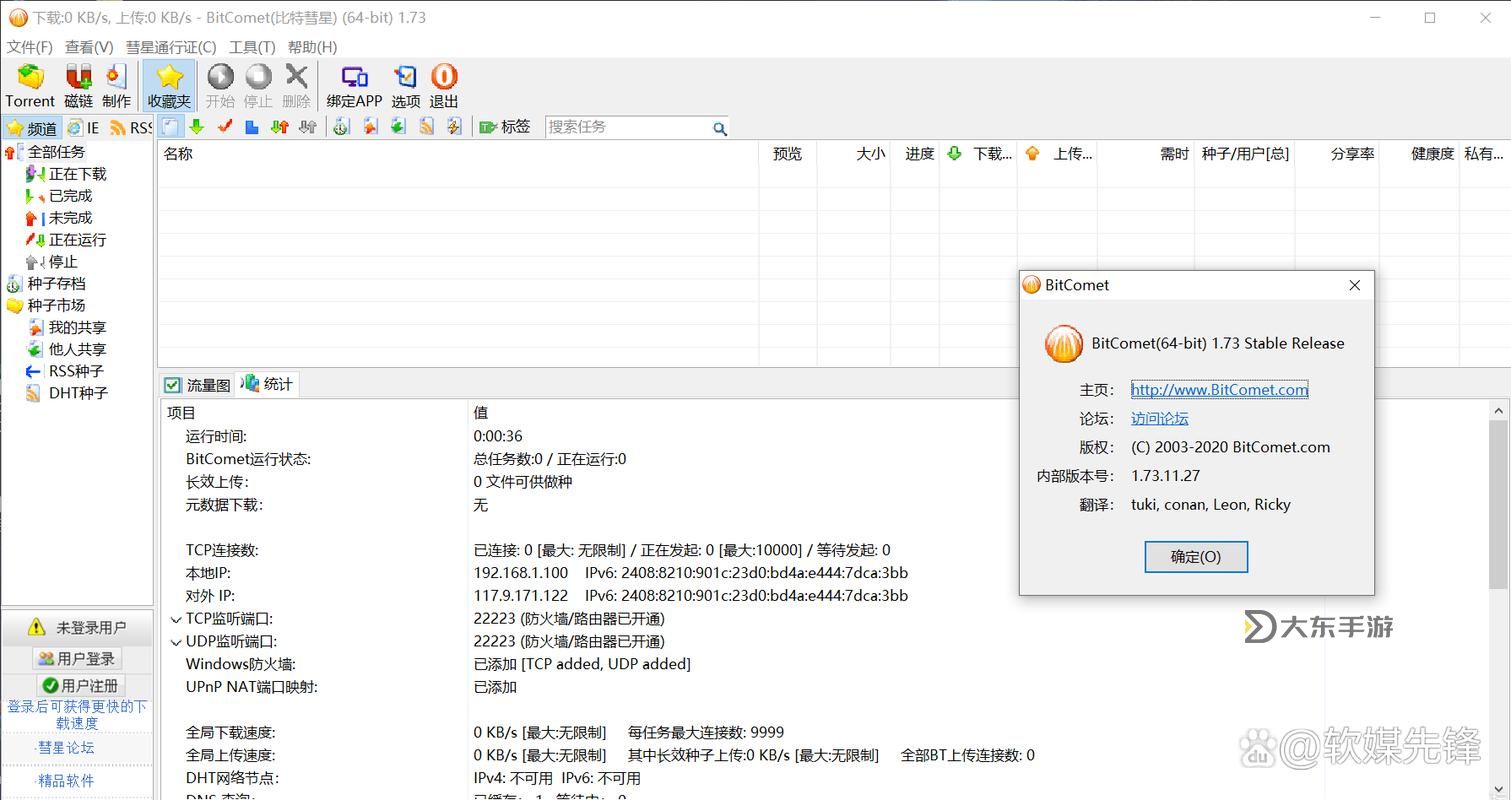Click the 删除 delete toolbar button
This screenshot has height=800, width=1511.
coord(296,86)
